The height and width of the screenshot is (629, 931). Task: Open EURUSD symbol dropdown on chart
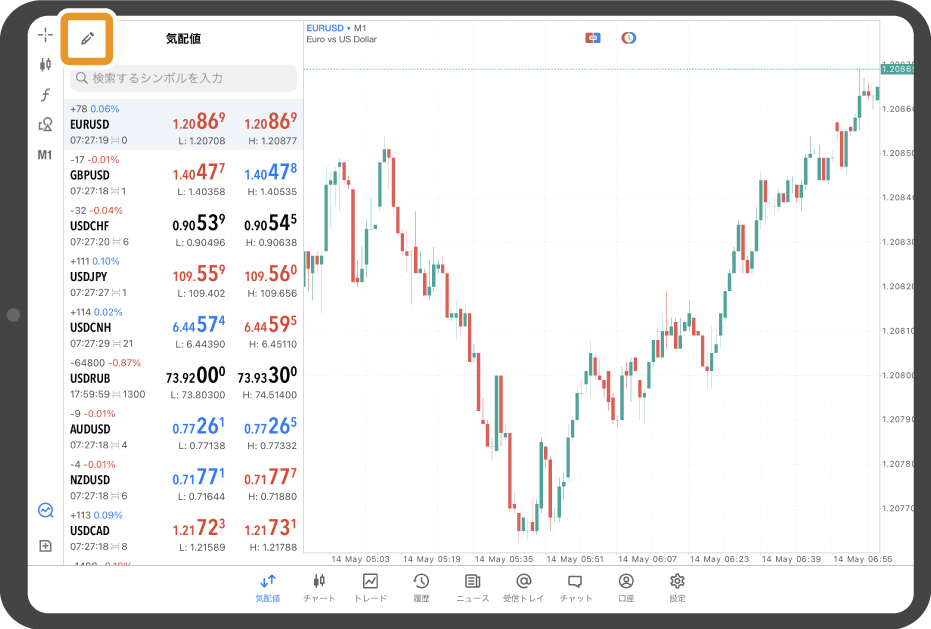point(328,28)
